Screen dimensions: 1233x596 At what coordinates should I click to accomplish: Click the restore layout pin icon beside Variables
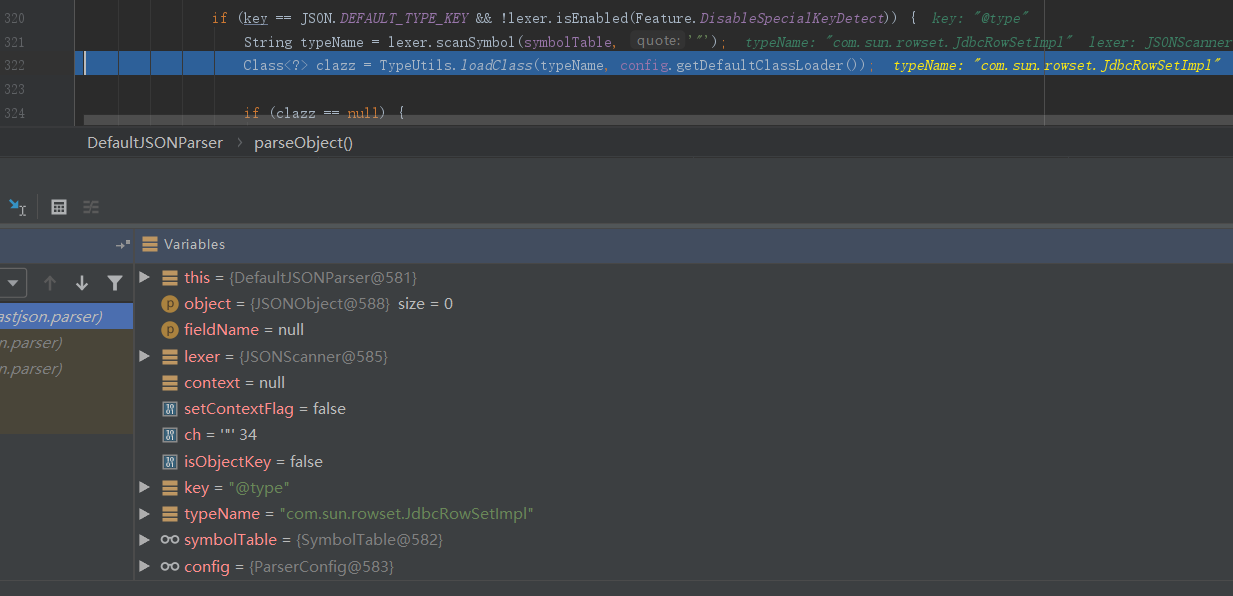(x=122, y=244)
